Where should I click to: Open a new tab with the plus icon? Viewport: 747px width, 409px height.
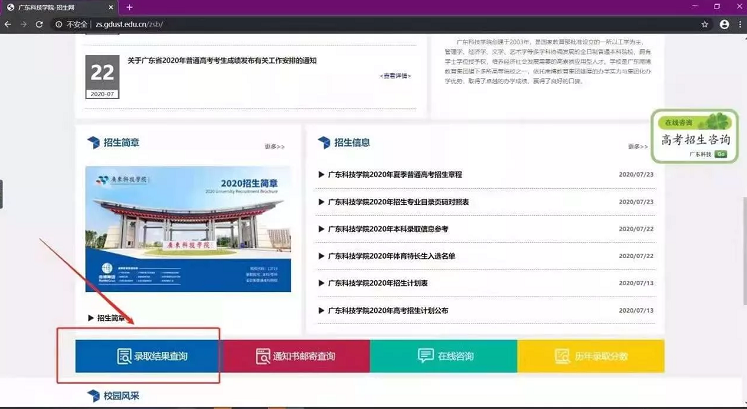[129, 7]
